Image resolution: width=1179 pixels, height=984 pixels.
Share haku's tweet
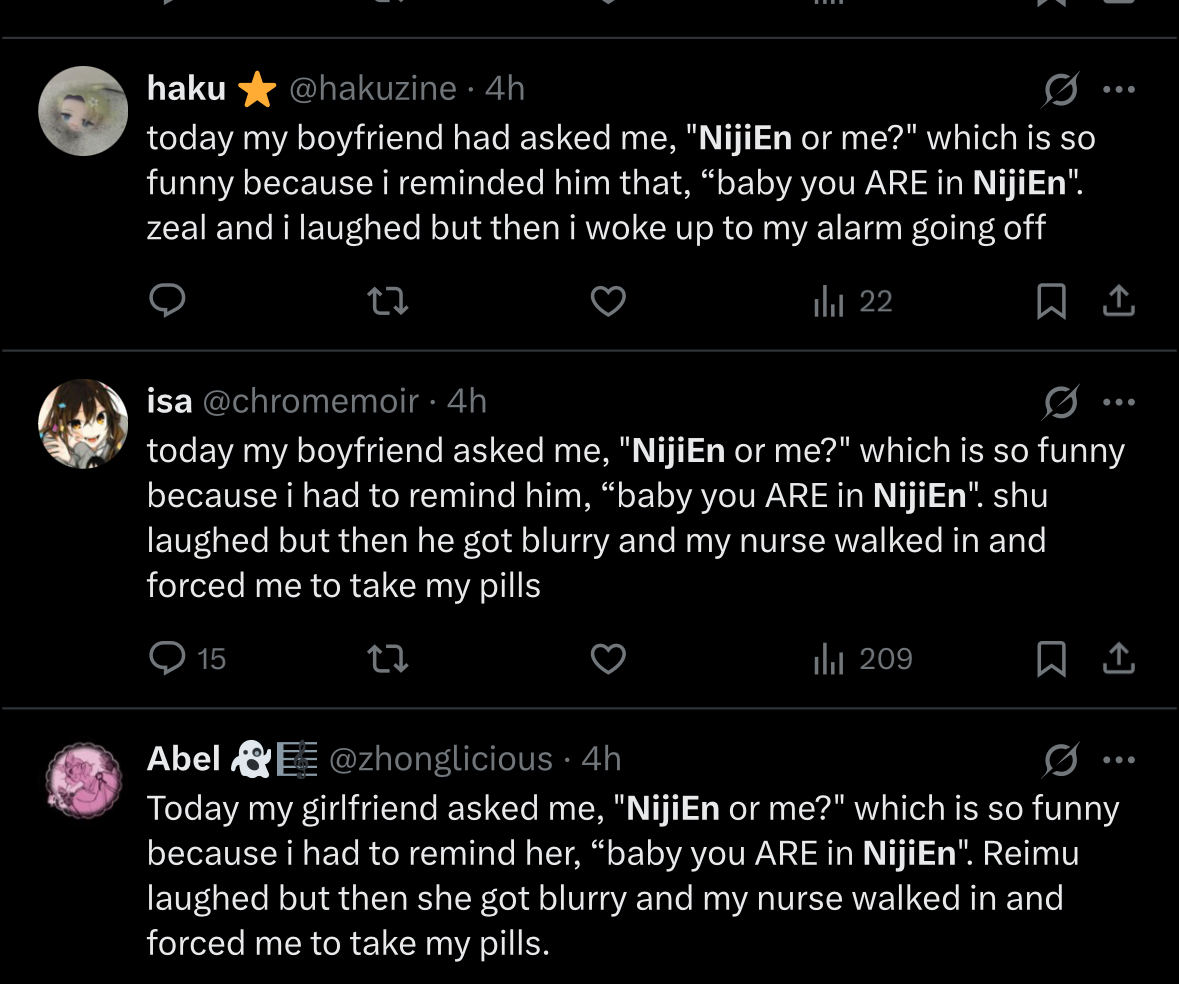[x=1118, y=301]
